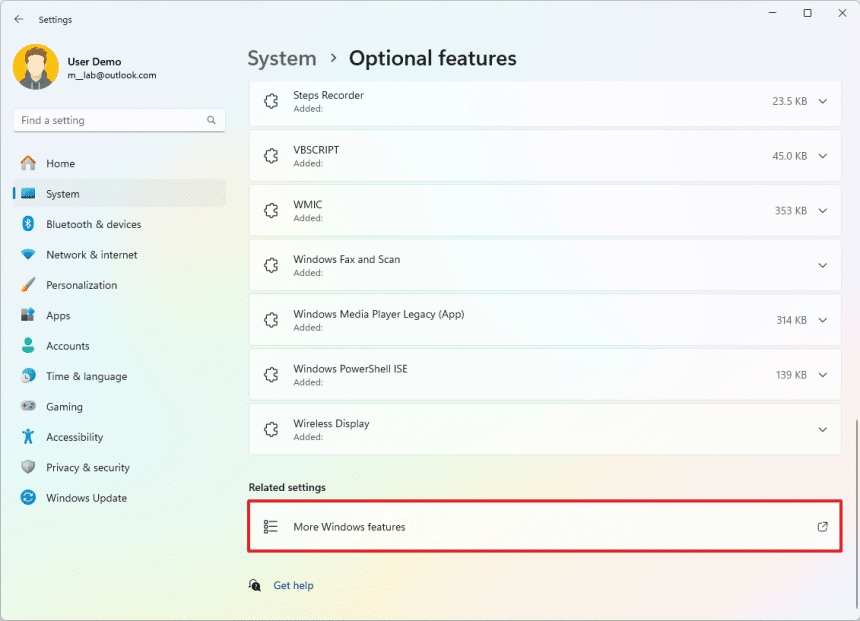860x621 pixels.
Task: Open Network & internet settings
Action: [x=119, y=255]
